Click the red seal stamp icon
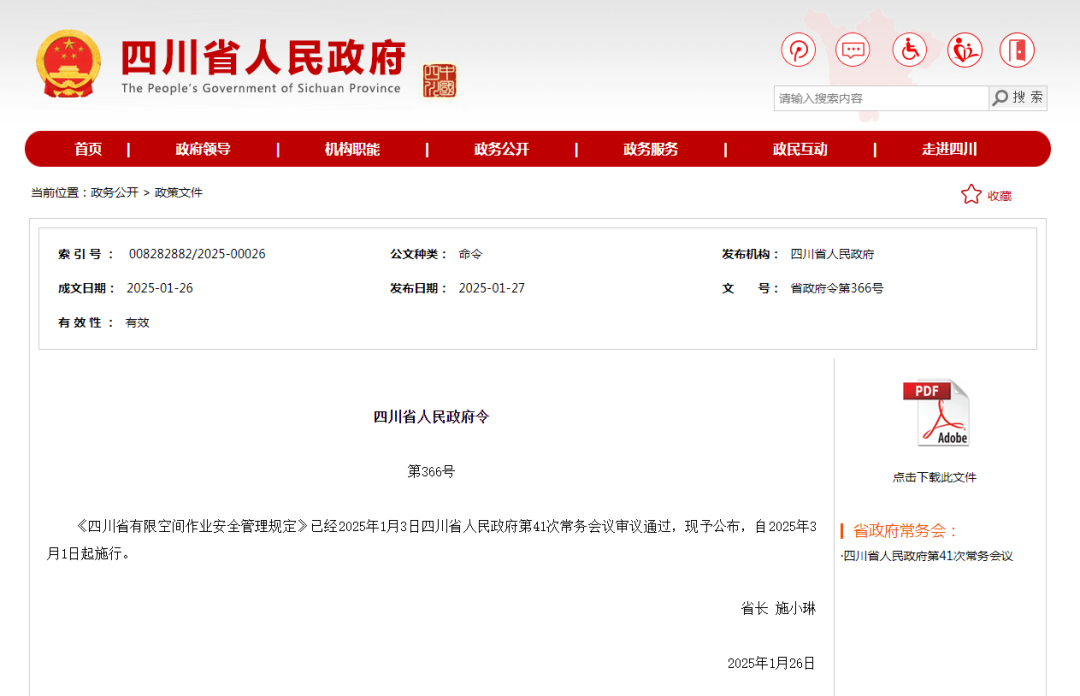The width and height of the screenshot is (1080, 696). 438,80
